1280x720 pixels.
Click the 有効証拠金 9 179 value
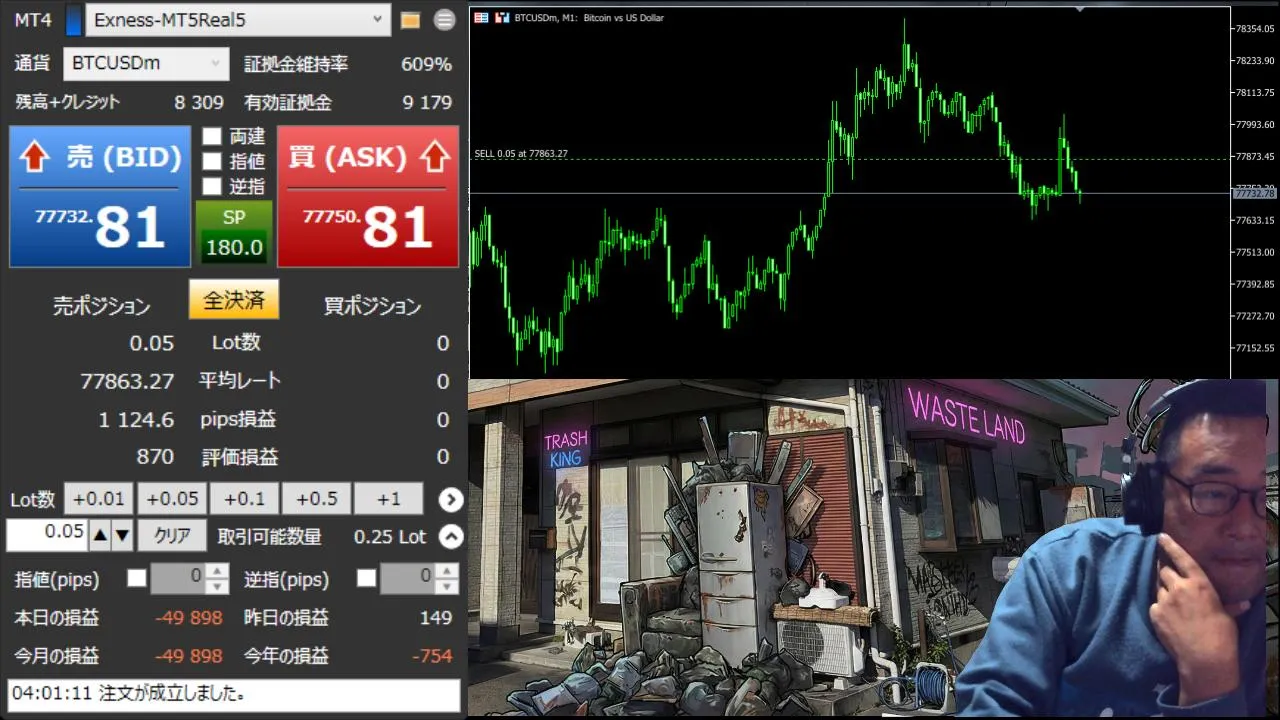pyautogui.click(x=427, y=102)
